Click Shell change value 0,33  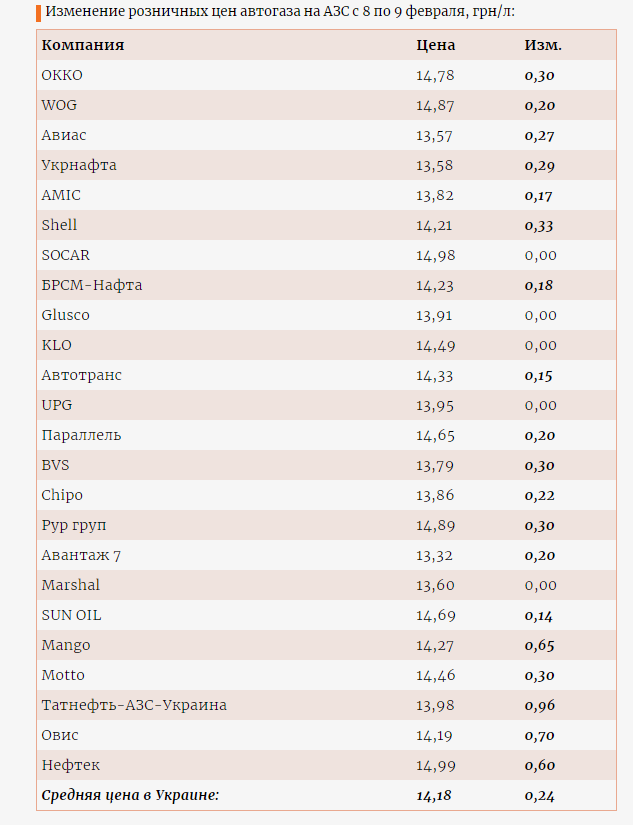[539, 226]
